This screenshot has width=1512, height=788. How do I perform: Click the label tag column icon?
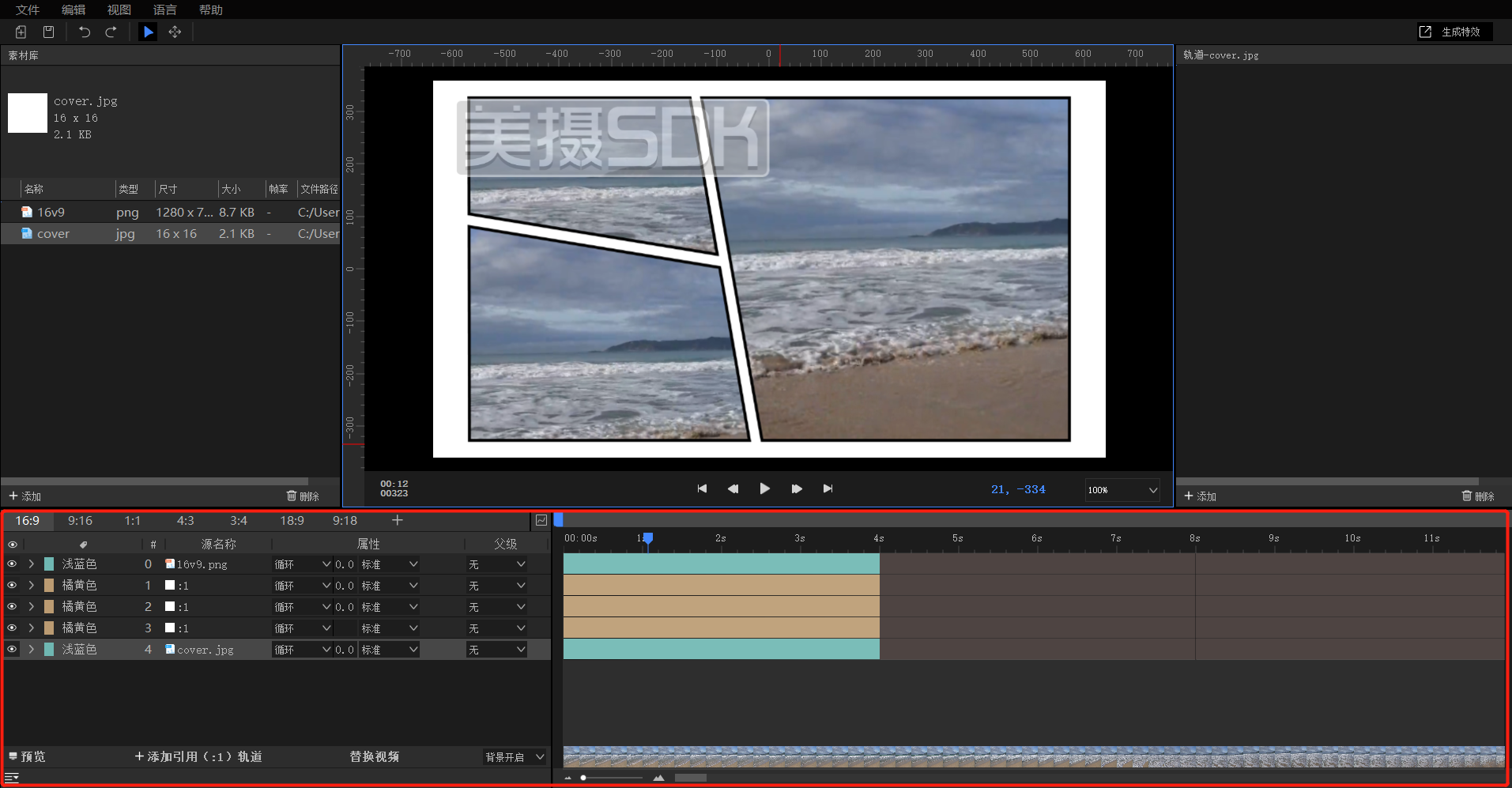click(x=83, y=544)
